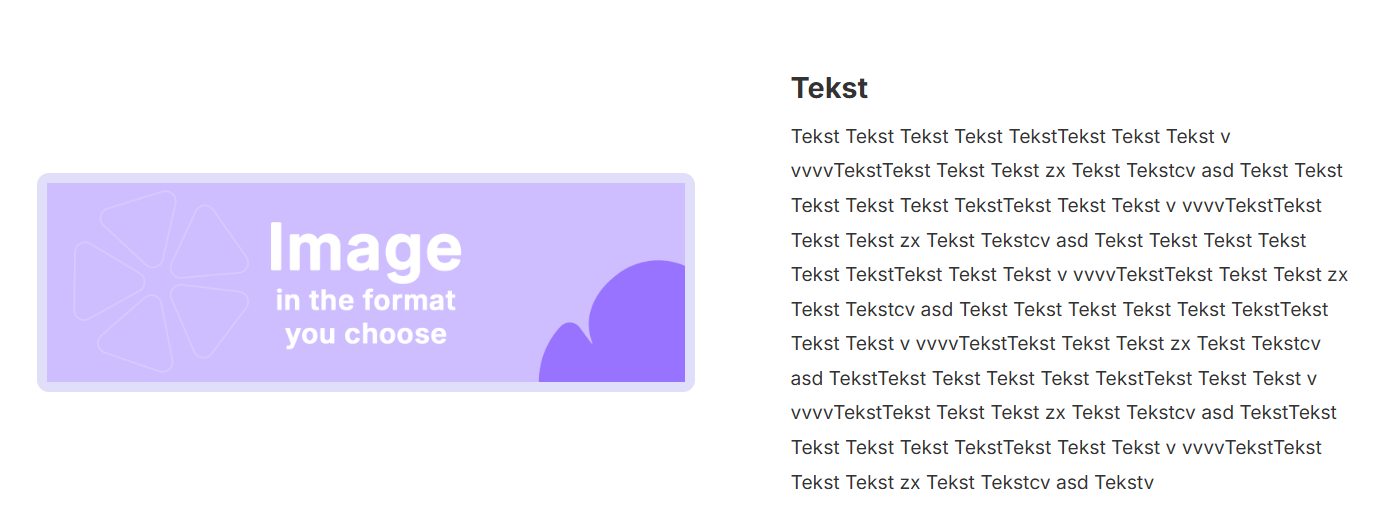Click the lone "v" ending the first line
This screenshot has width=1396, height=521.
tap(1225, 136)
